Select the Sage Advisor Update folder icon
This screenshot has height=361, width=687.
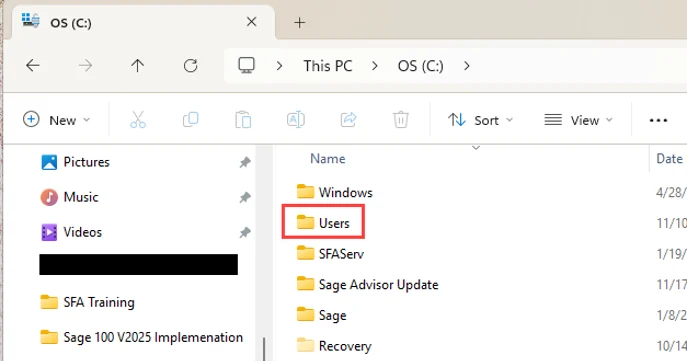pyautogui.click(x=305, y=284)
